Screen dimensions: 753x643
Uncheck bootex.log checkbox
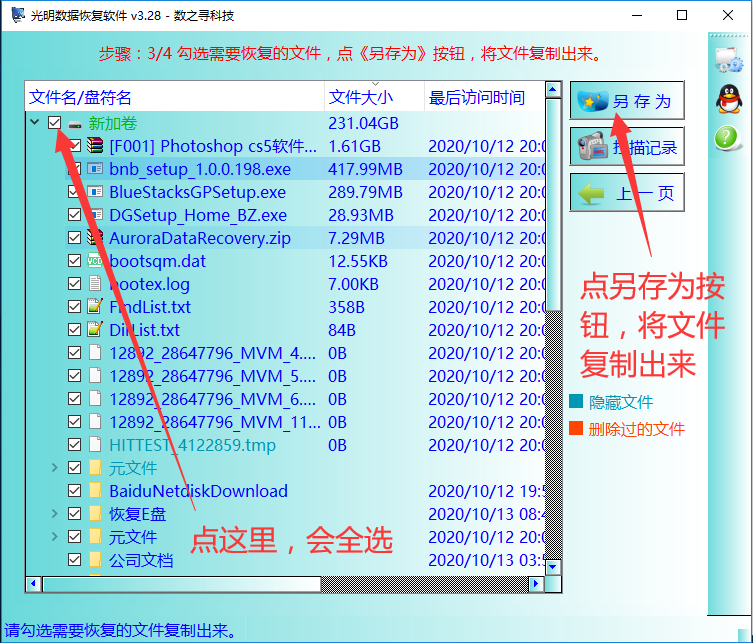(74, 284)
